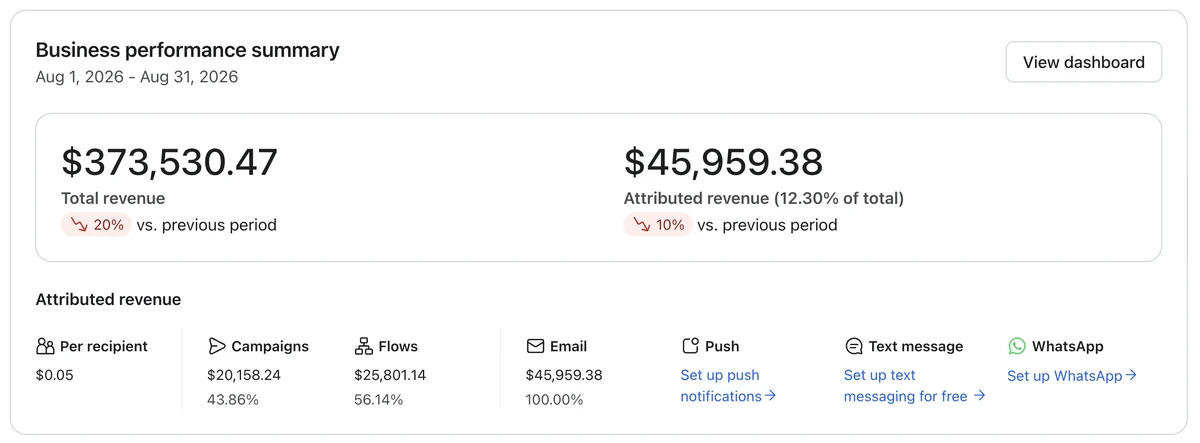Click the Total revenue label
This screenshot has width=1200, height=443.
113,198
